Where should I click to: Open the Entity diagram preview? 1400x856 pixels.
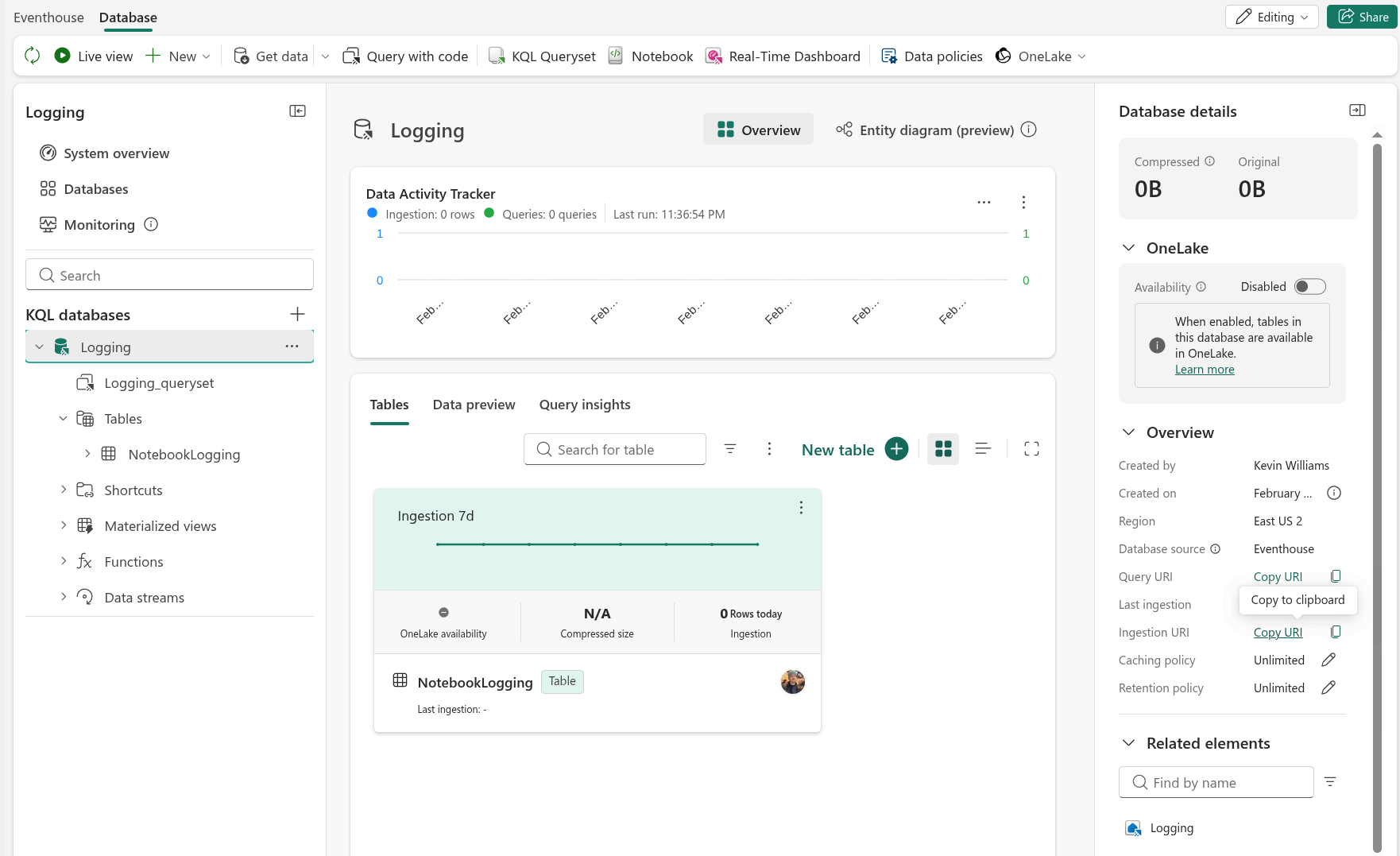(935, 130)
